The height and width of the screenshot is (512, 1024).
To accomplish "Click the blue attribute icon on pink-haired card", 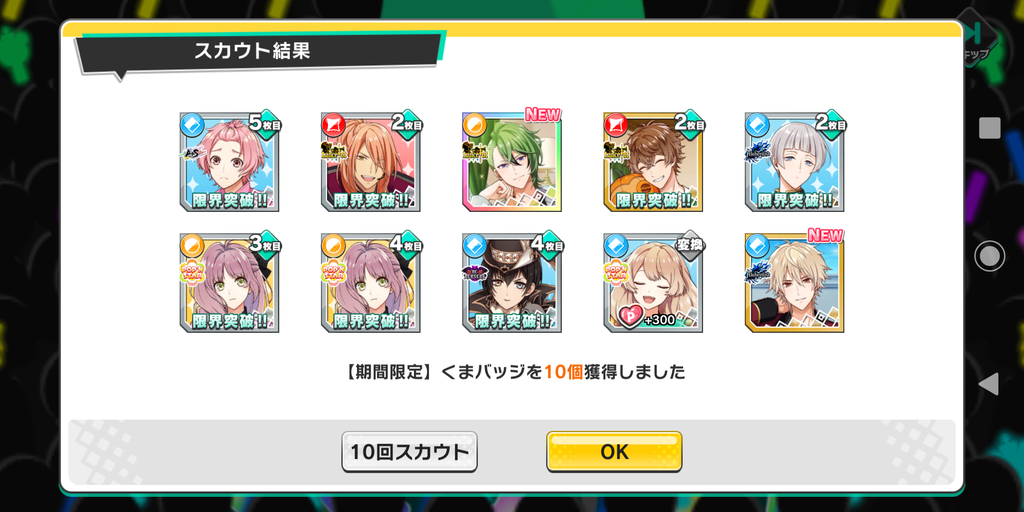I will (193, 124).
